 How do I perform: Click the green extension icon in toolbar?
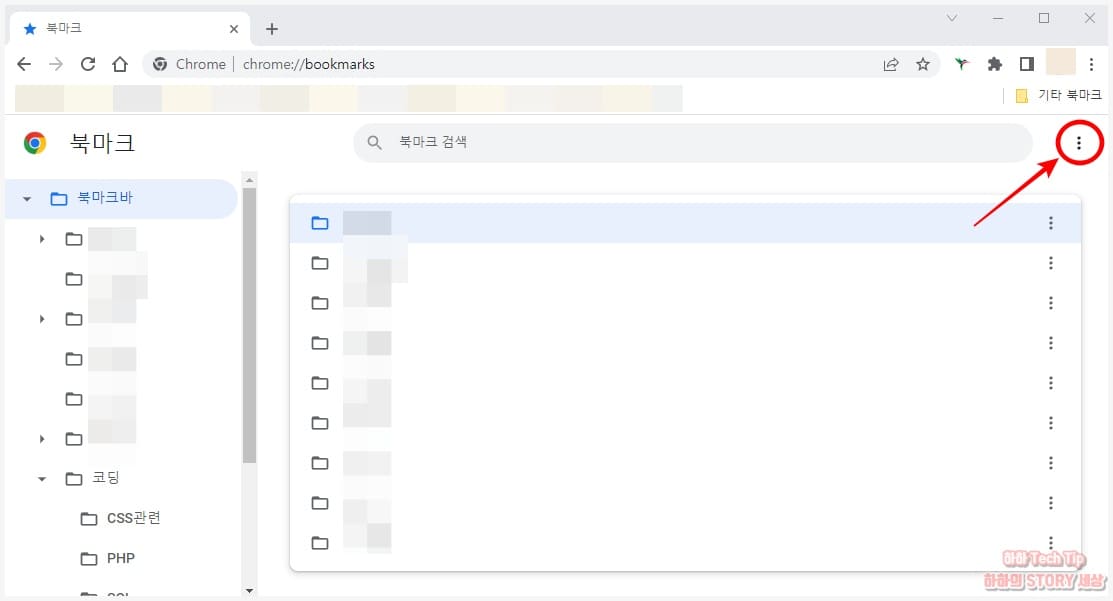pyautogui.click(x=961, y=64)
